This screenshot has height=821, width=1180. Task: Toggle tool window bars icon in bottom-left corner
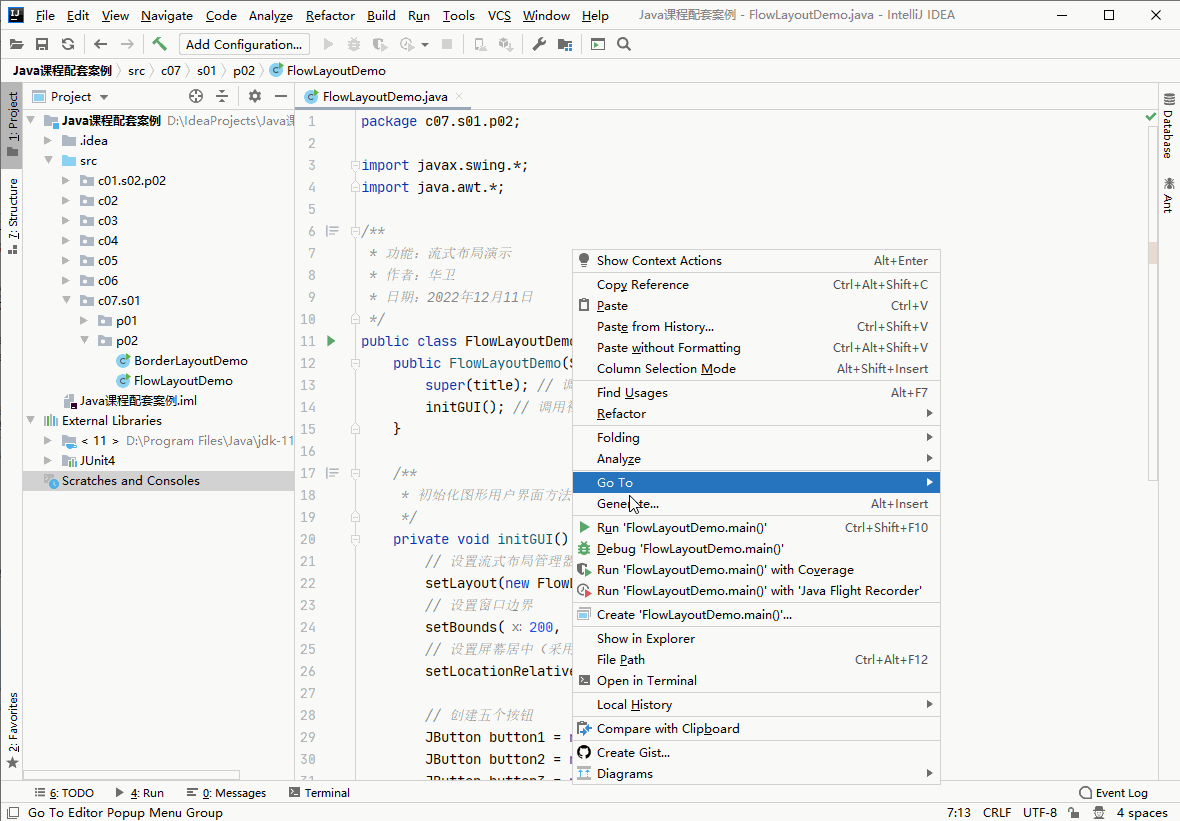tap(12, 813)
